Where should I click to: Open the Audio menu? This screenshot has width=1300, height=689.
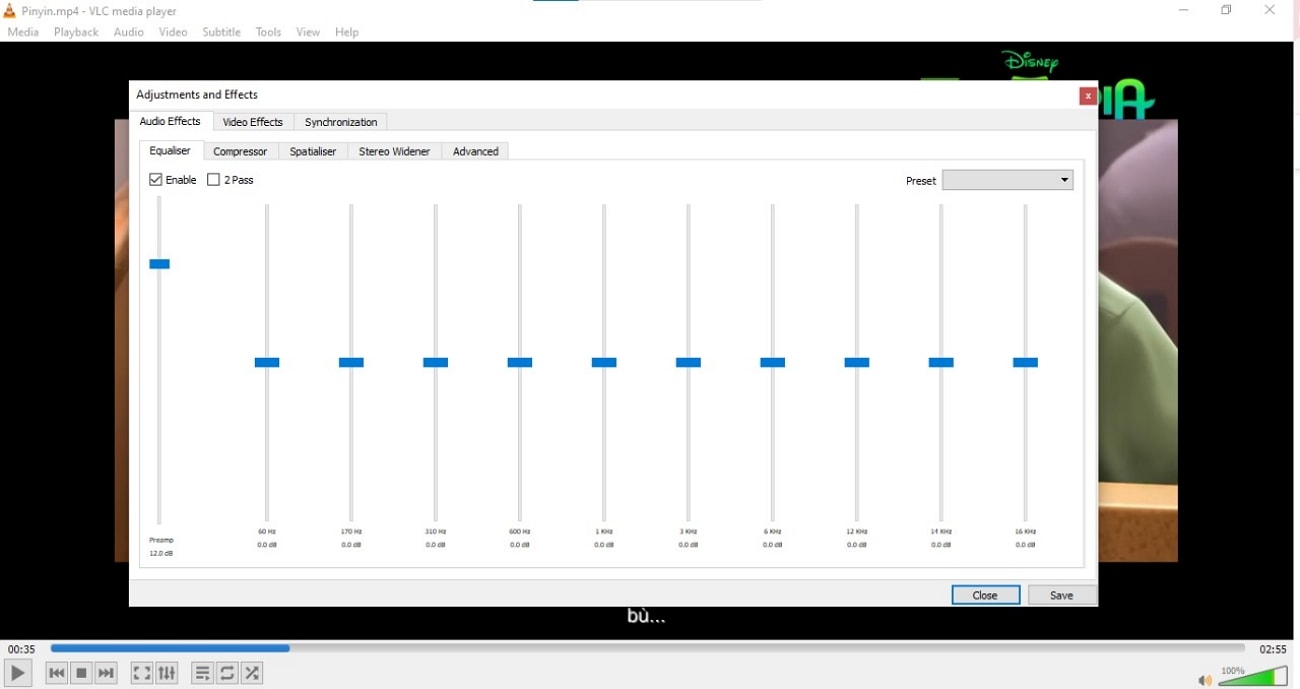129,32
